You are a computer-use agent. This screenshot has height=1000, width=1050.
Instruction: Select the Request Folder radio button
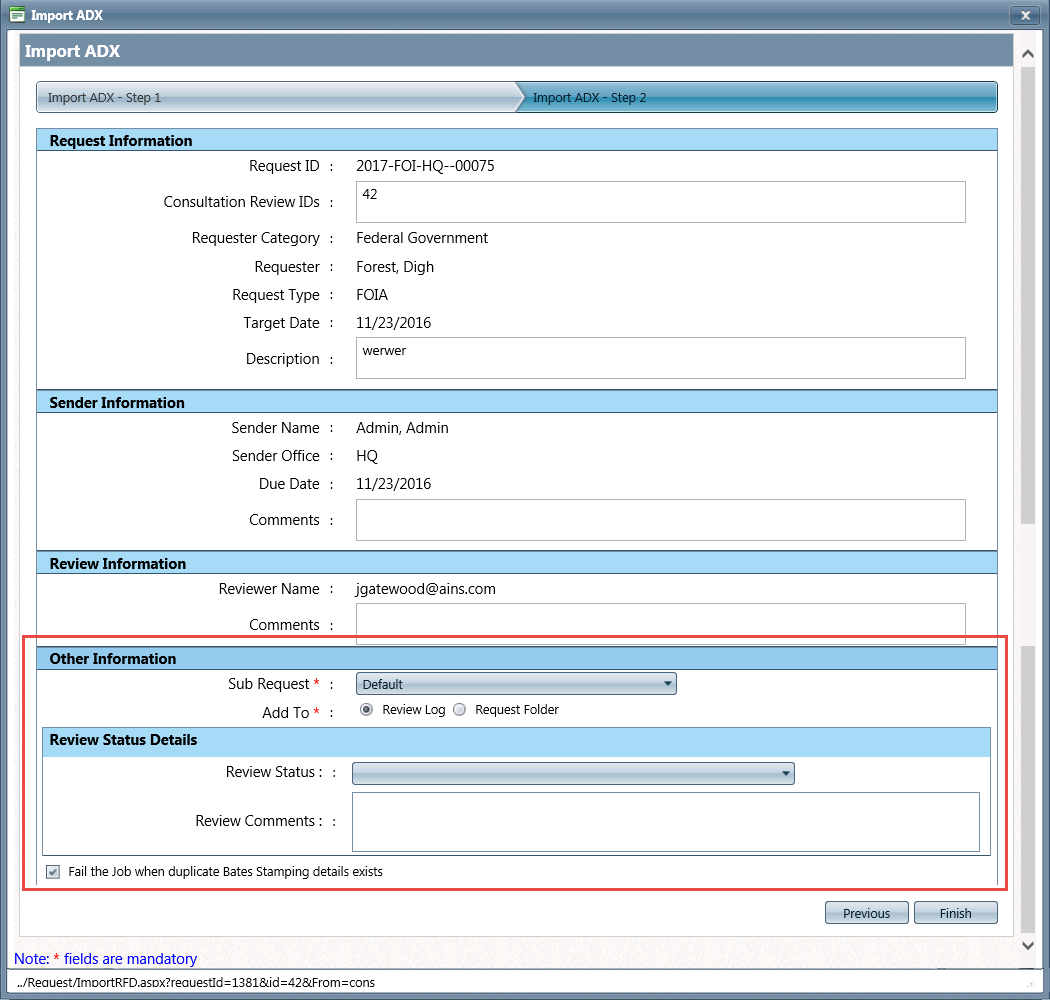click(x=459, y=709)
